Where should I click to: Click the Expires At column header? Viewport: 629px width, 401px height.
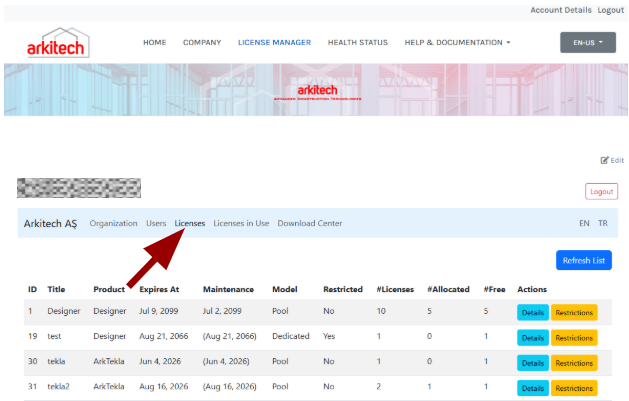point(159,290)
